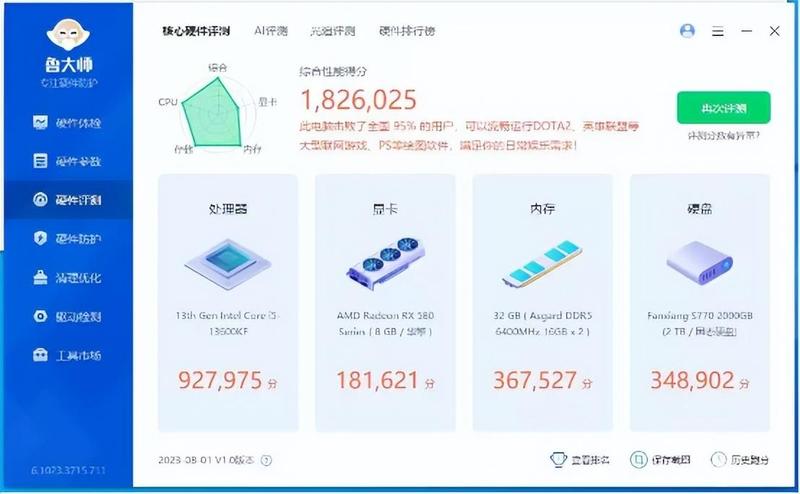The image size is (800, 494).
Task: Select the 硬件体检 menu label
Action: [x=78, y=123]
